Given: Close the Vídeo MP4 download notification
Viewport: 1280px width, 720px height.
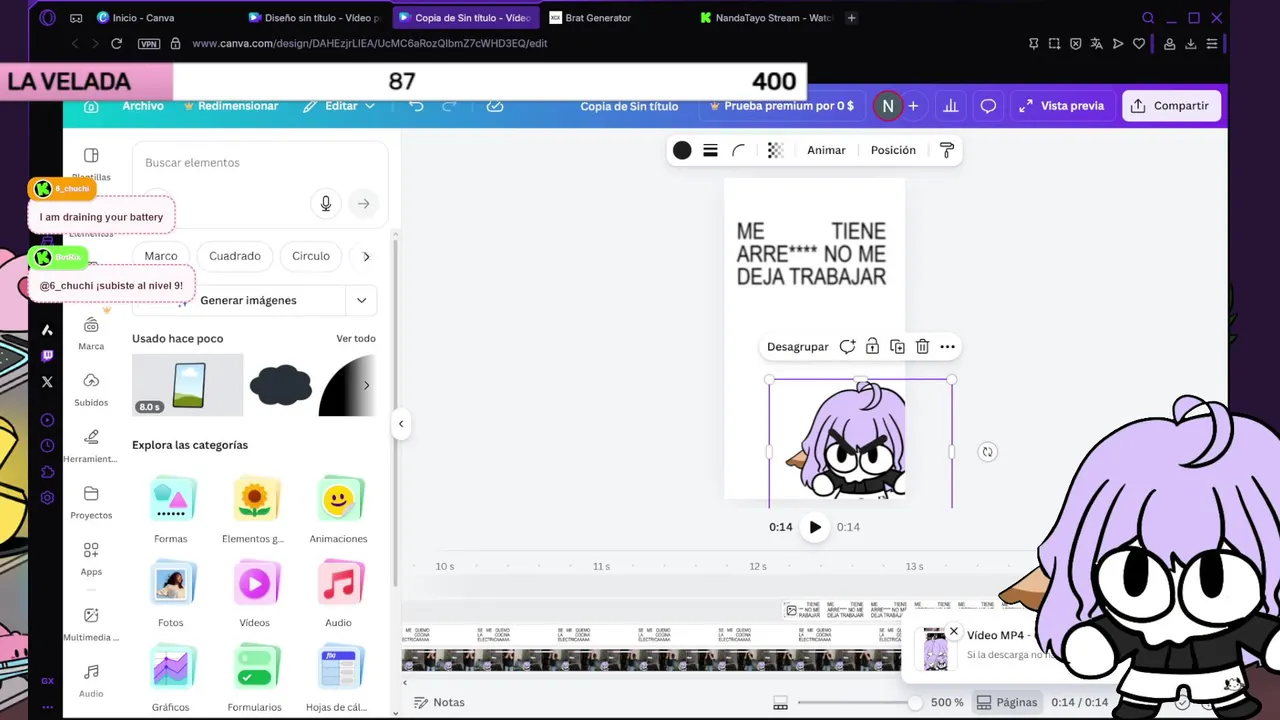Looking at the screenshot, I should pos(954,631).
